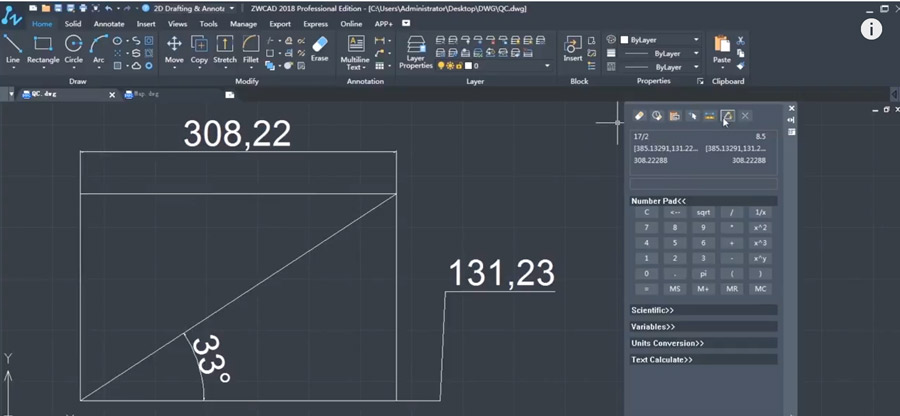Screen dimensions: 900x416
Task: Activate the Move tool
Action: [x=174, y=48]
